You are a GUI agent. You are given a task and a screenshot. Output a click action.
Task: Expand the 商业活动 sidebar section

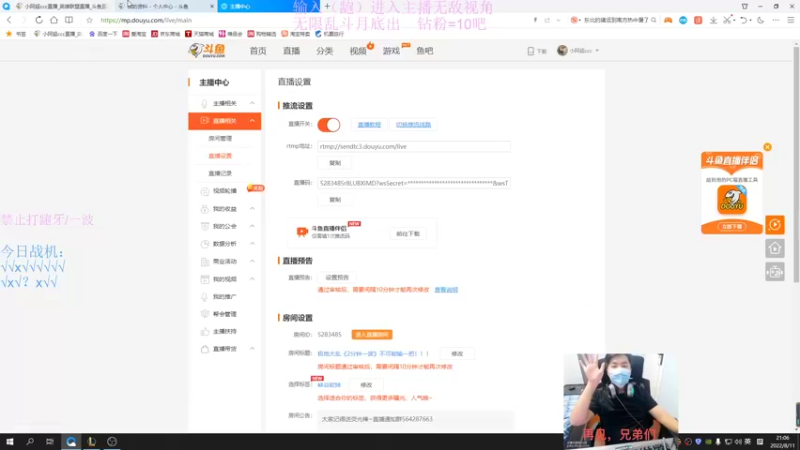tap(252, 261)
